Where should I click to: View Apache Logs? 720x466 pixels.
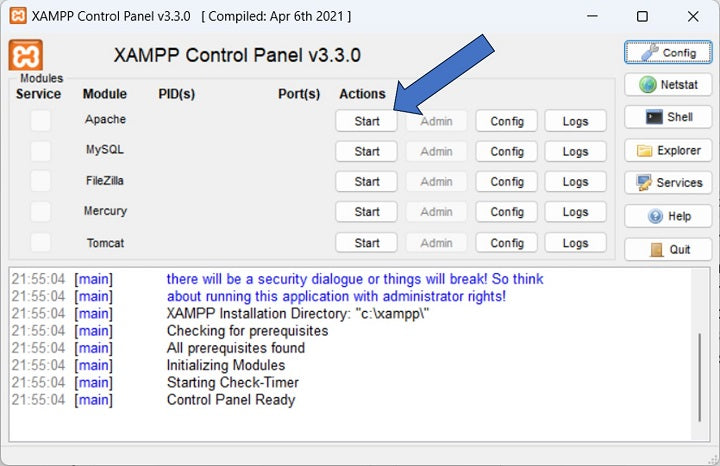pyautogui.click(x=575, y=121)
